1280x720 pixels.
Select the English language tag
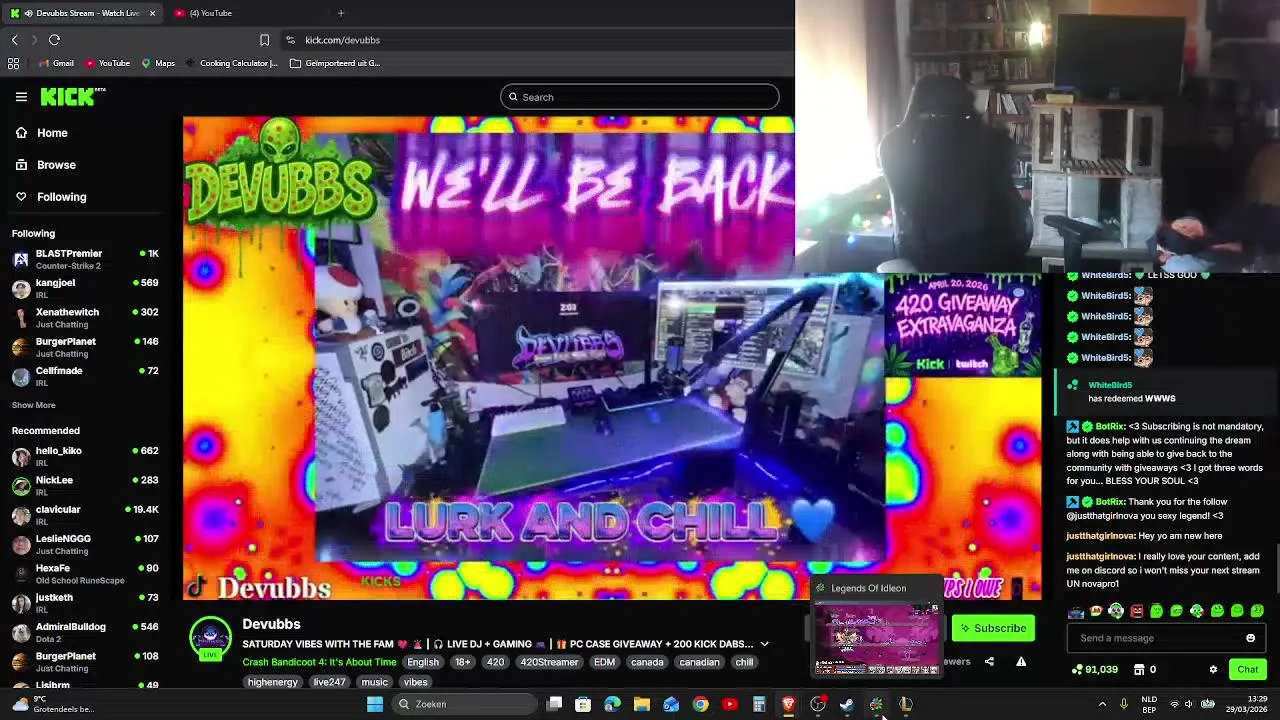423,662
